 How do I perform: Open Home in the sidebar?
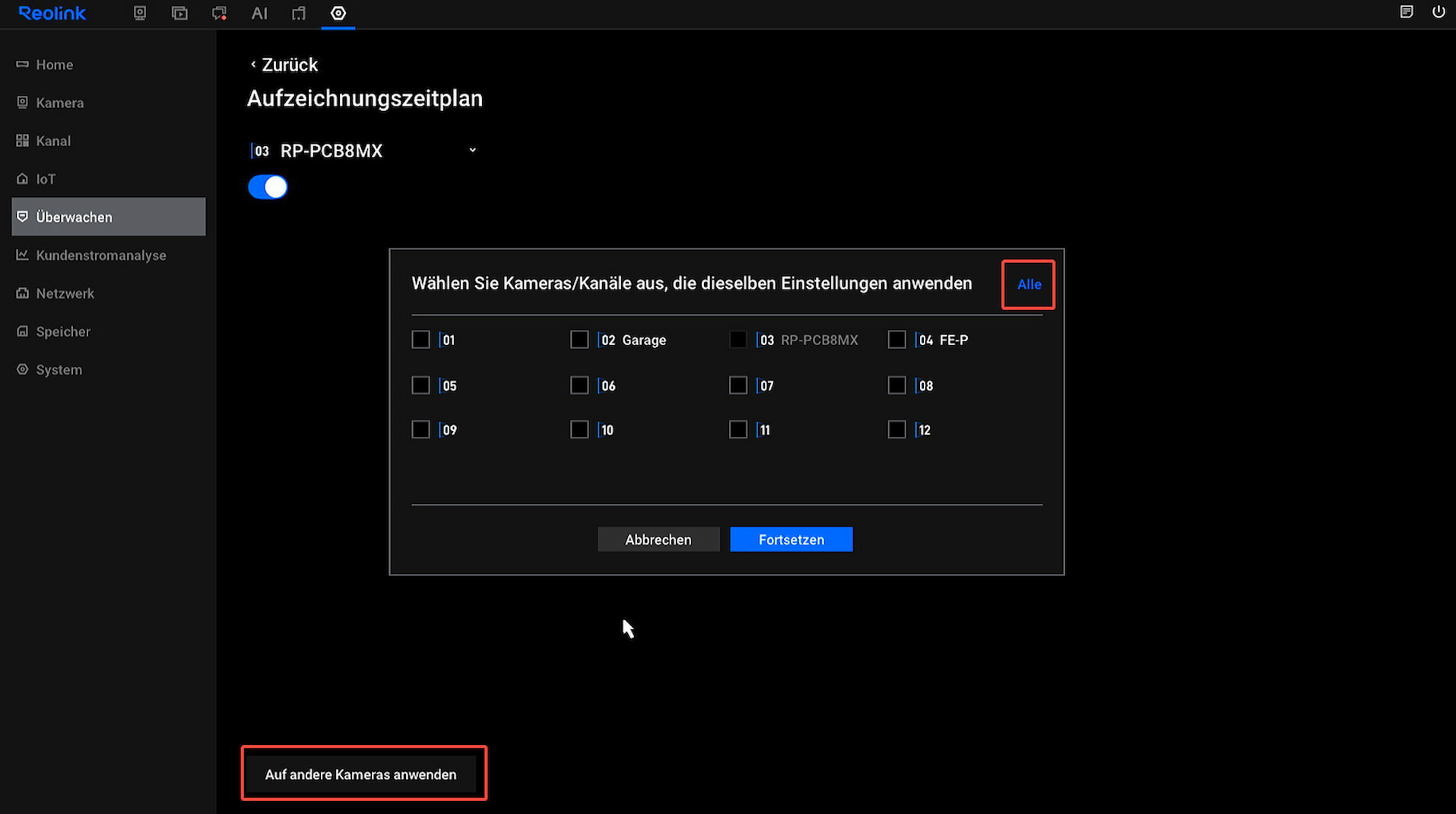(109, 65)
